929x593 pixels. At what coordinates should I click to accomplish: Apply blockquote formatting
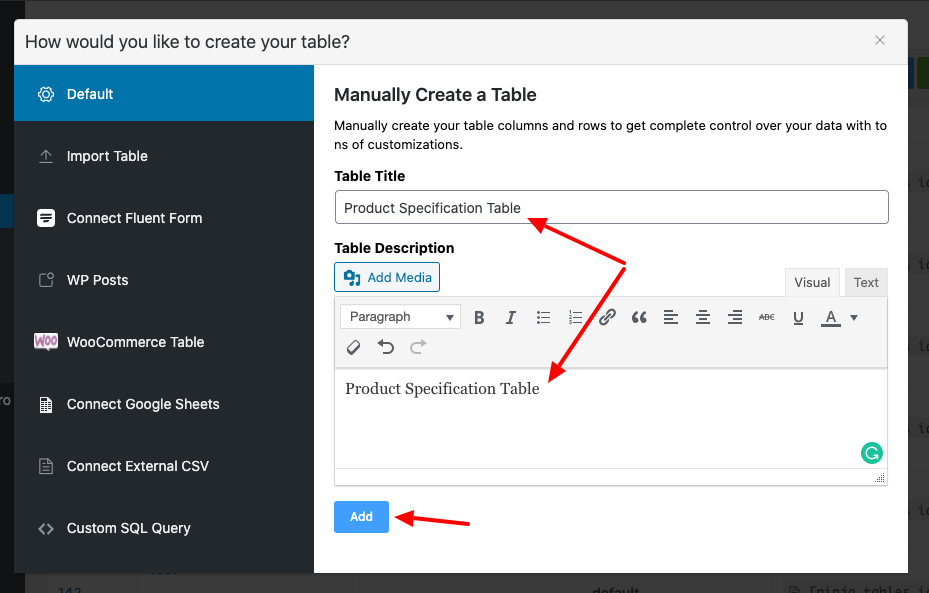coord(639,317)
